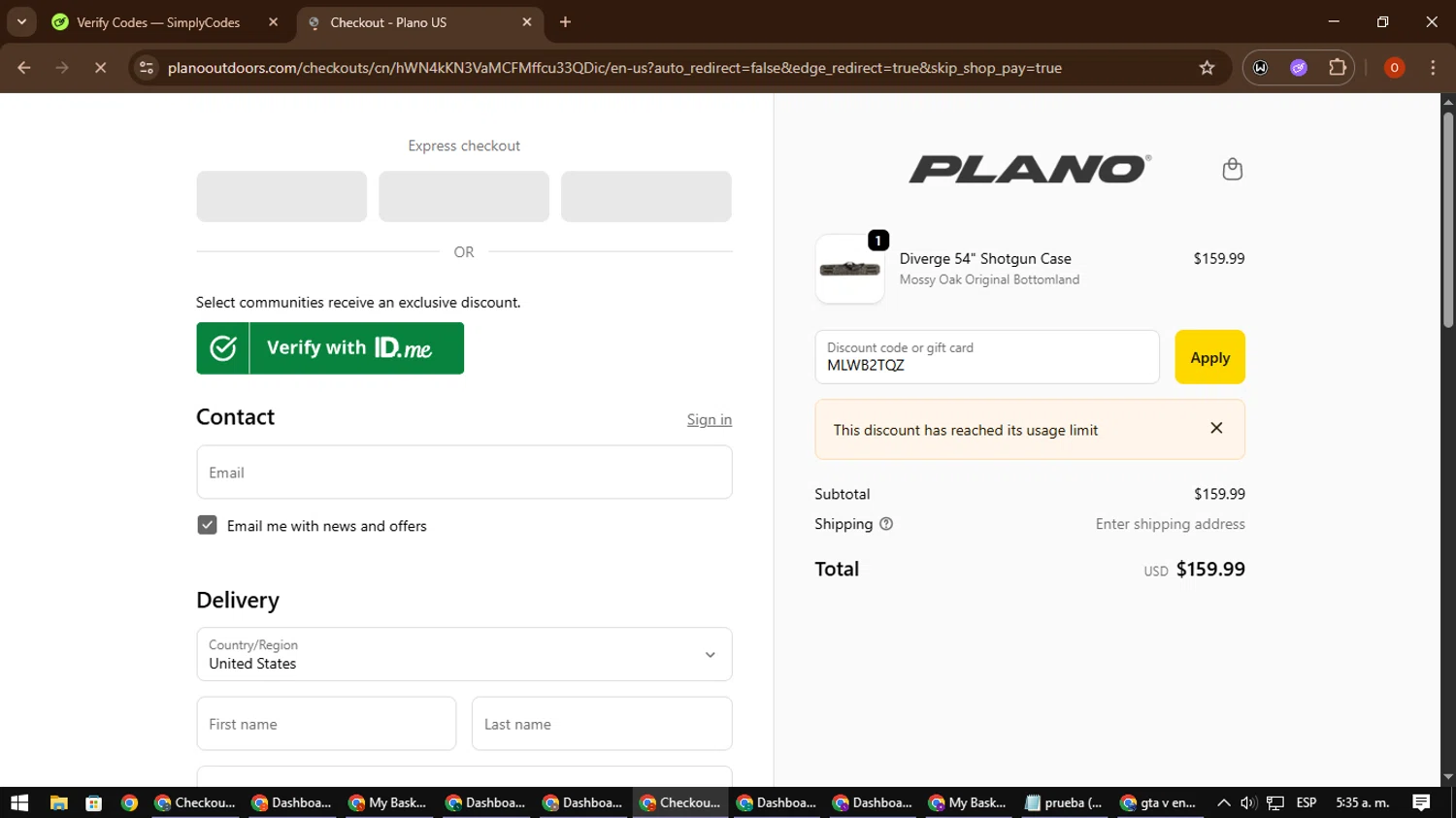Click the Subtotal label
This screenshot has width=1456, height=818.
[x=843, y=494]
